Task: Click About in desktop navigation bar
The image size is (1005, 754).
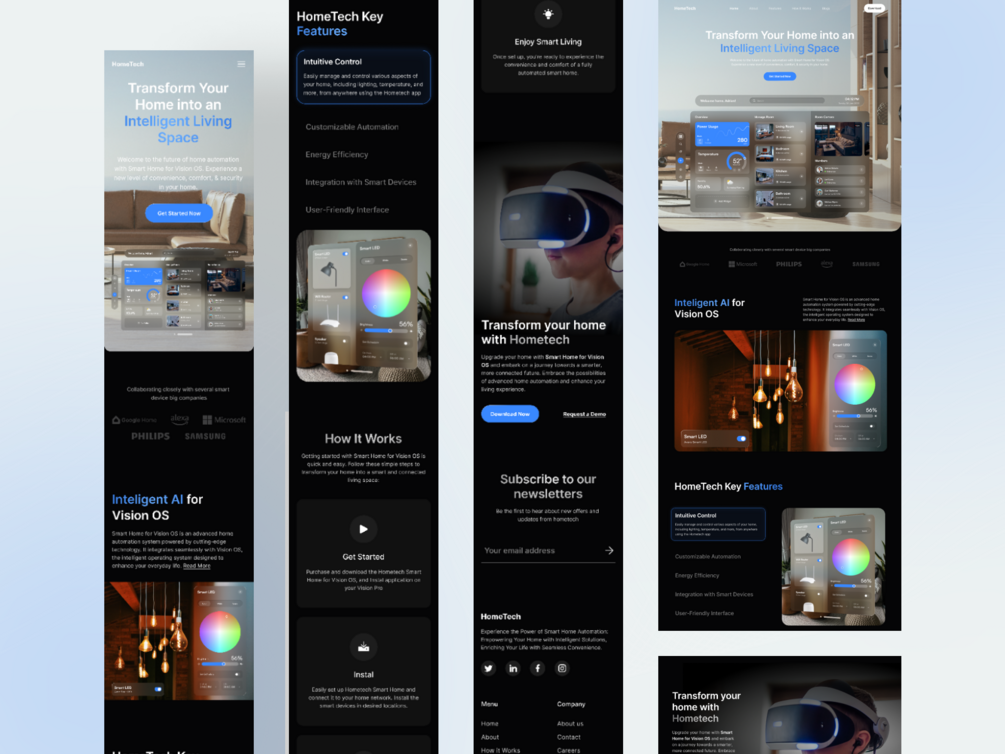Action: tap(754, 8)
